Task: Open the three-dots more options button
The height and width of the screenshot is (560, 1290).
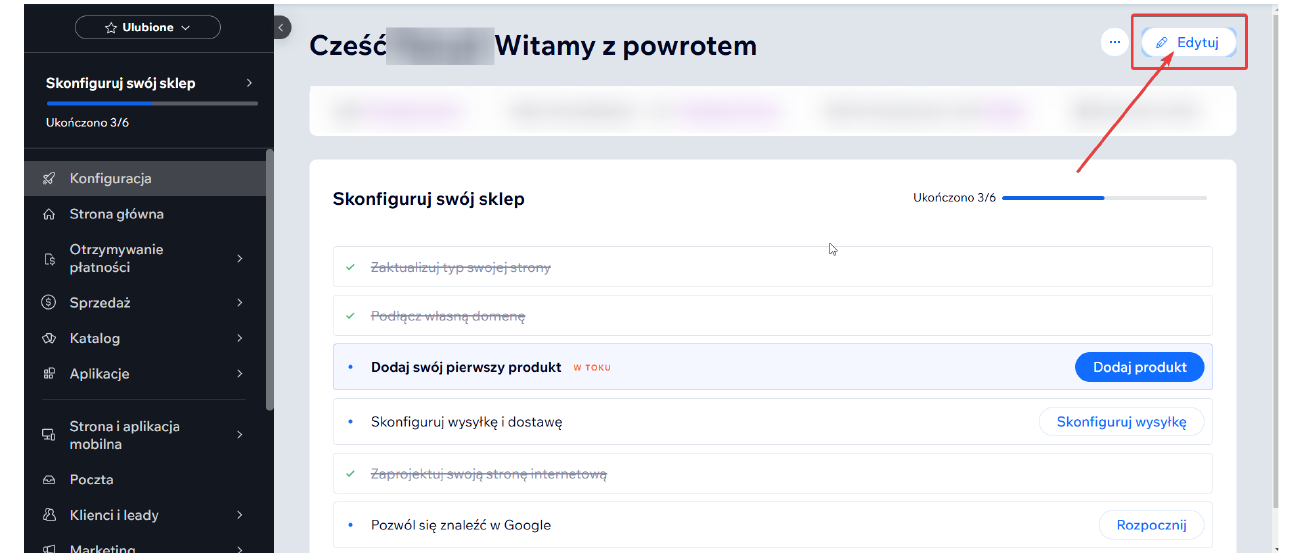Action: [1114, 42]
